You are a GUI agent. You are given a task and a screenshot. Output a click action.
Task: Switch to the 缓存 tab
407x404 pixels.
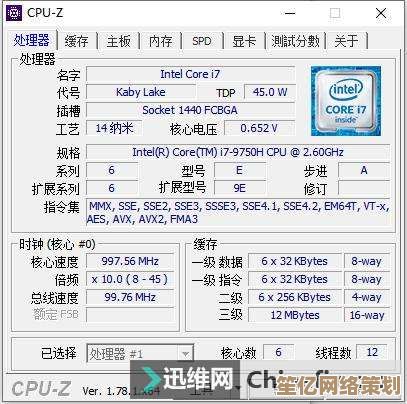coord(77,41)
